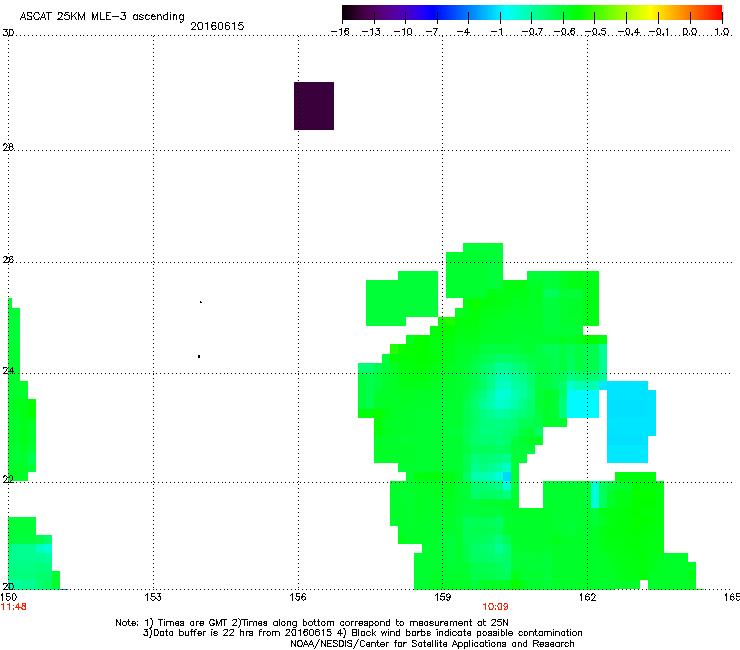Click the note line 'Data buffer is 22 hrs'
This screenshot has width=740, height=650.
(x=363, y=633)
